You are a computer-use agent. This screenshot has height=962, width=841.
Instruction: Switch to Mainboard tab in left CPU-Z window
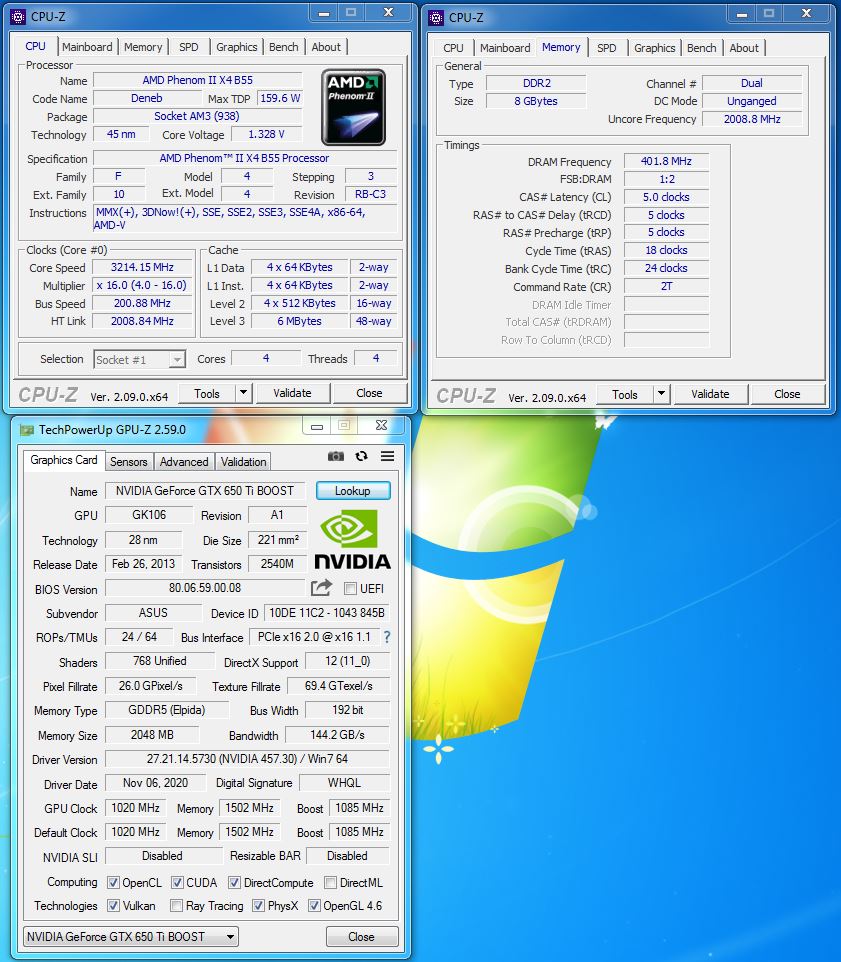(x=87, y=47)
